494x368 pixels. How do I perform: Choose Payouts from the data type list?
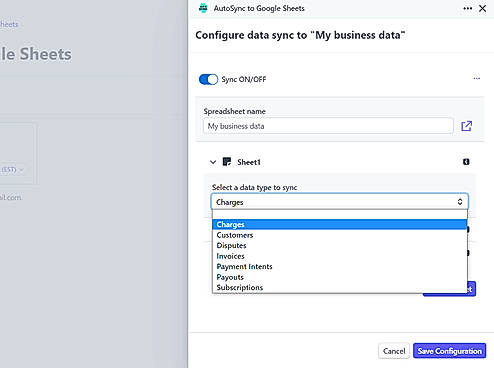[340, 277]
